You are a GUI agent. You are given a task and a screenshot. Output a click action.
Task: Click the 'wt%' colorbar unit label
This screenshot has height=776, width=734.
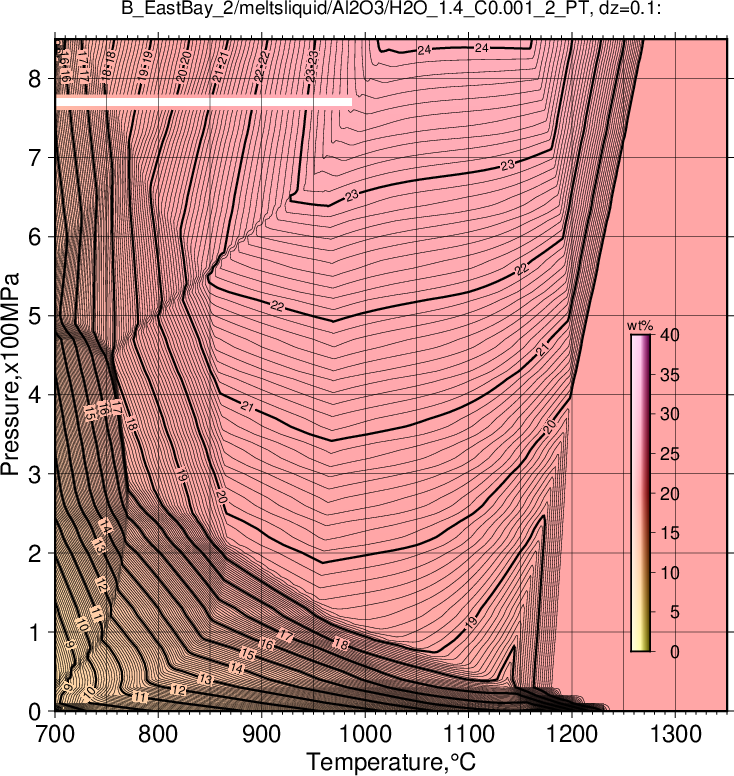point(640,326)
